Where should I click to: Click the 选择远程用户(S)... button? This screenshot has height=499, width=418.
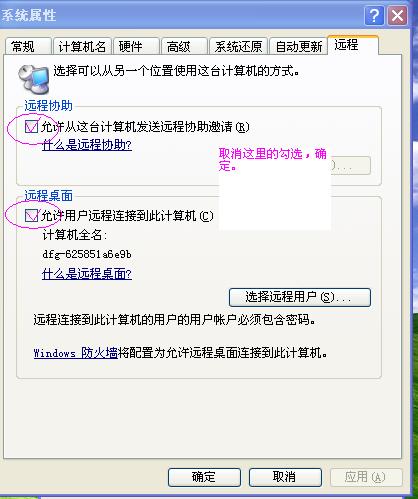click(x=300, y=297)
